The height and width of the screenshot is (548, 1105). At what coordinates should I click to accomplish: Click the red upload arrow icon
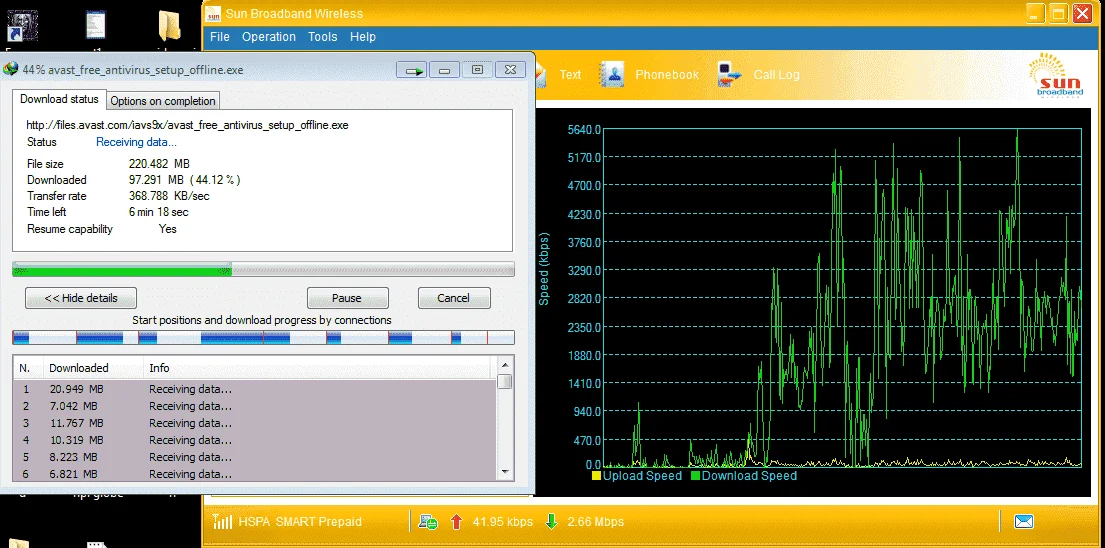point(457,522)
